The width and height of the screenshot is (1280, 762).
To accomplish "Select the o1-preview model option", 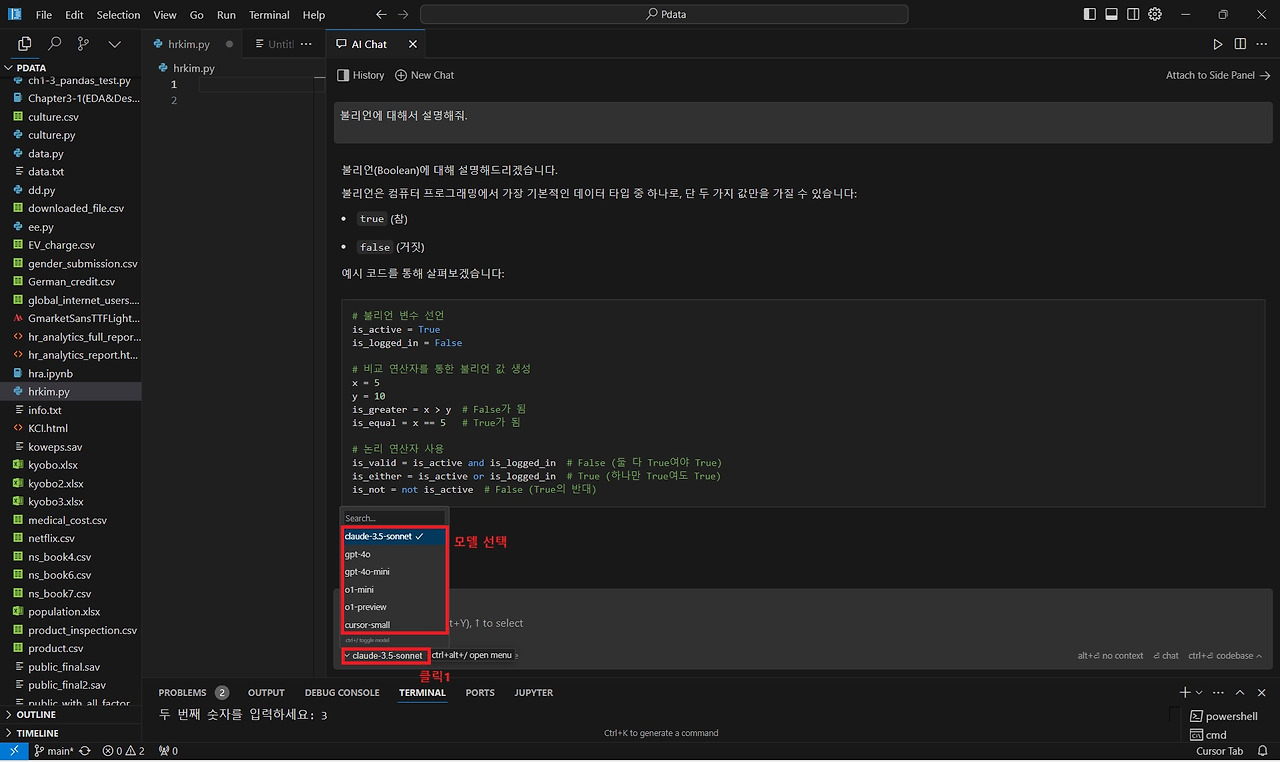I will tap(392, 607).
